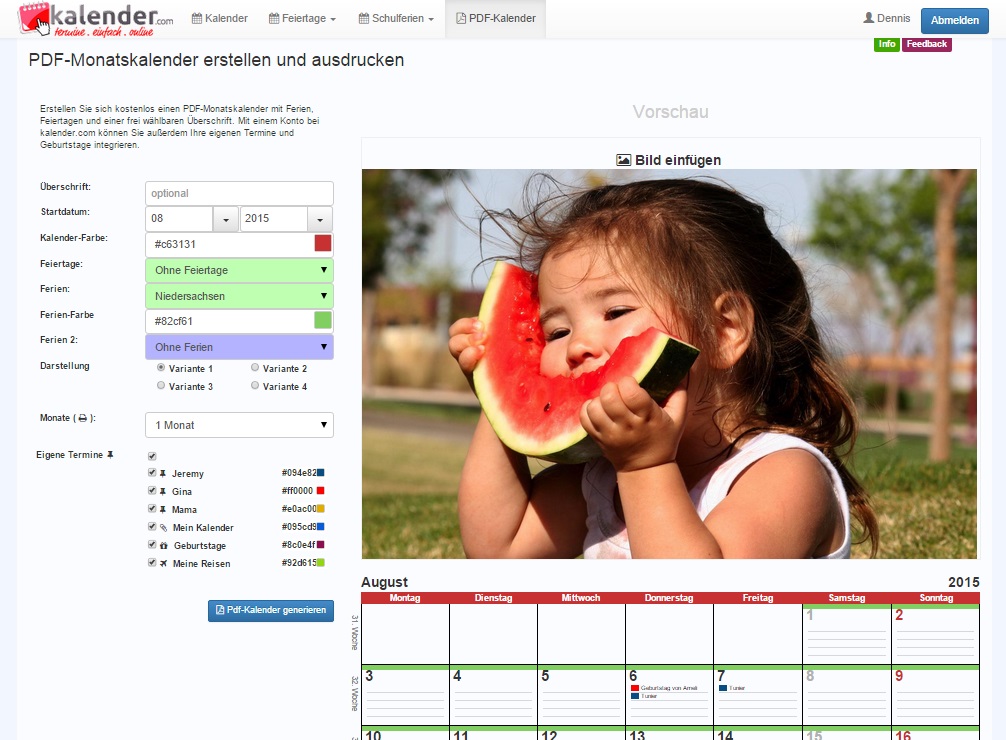The image size is (1006, 740).
Task: Click the Pdf-Kalender generieren button
Action: pyautogui.click(x=270, y=611)
